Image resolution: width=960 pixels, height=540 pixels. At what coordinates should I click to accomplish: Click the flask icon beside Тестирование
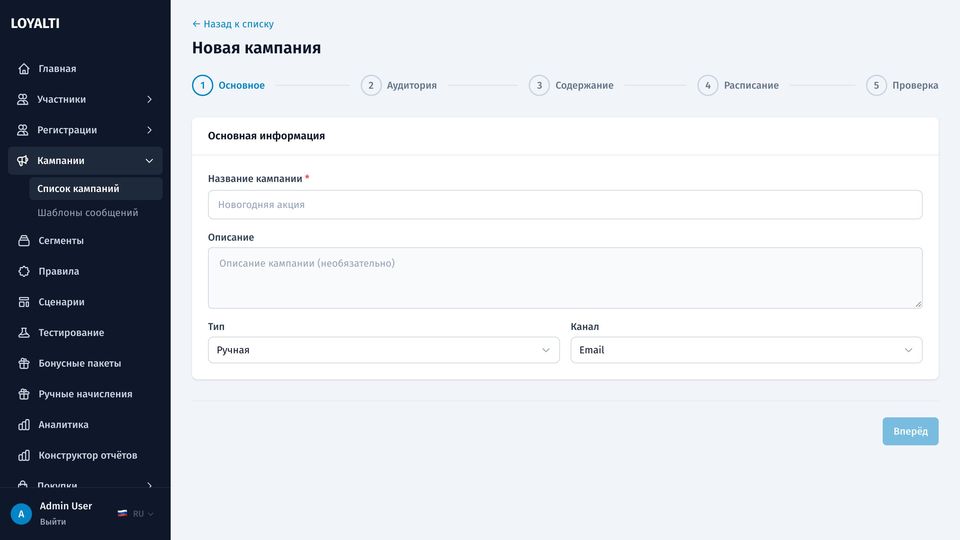click(x=24, y=332)
